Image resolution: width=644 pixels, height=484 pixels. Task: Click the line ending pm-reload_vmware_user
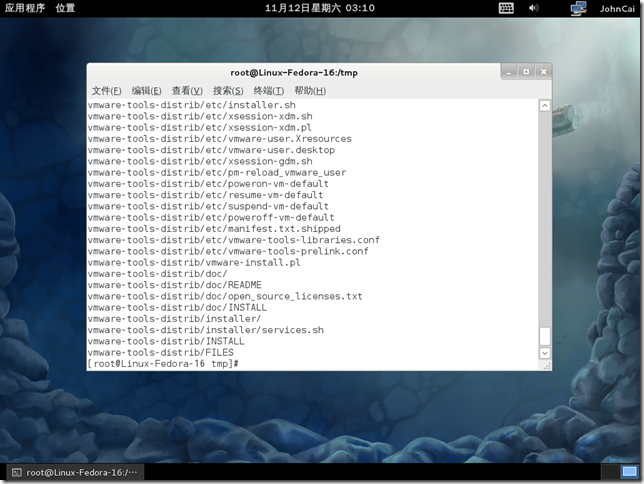tap(217, 173)
